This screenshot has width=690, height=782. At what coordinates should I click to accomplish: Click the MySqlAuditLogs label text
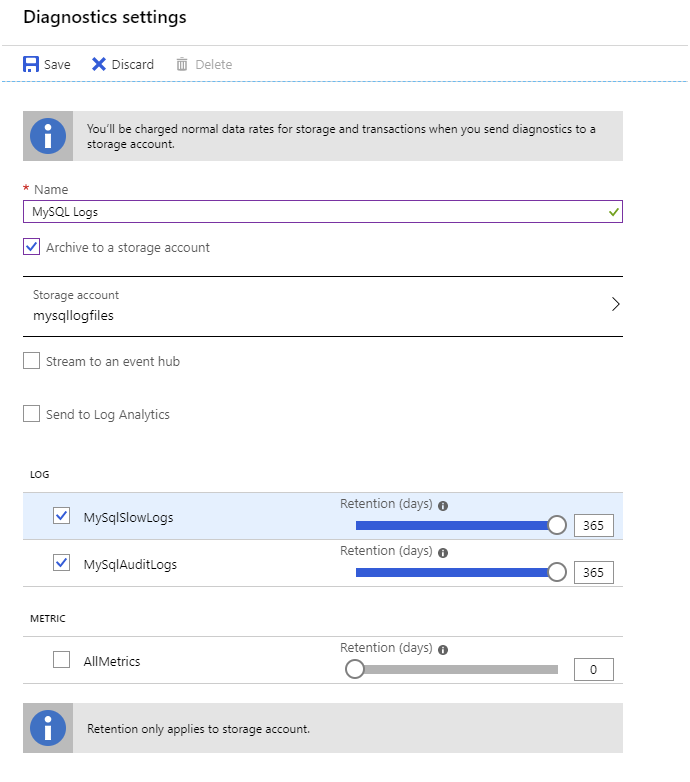click(x=130, y=565)
